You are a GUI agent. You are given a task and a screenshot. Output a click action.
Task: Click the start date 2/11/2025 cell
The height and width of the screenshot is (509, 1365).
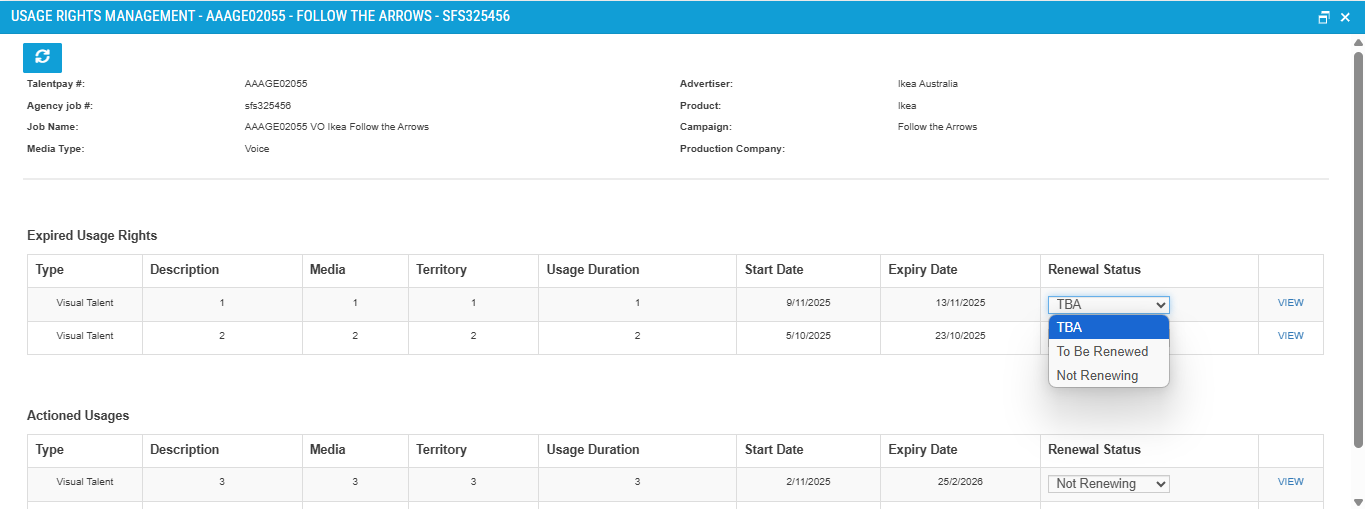pos(809,482)
